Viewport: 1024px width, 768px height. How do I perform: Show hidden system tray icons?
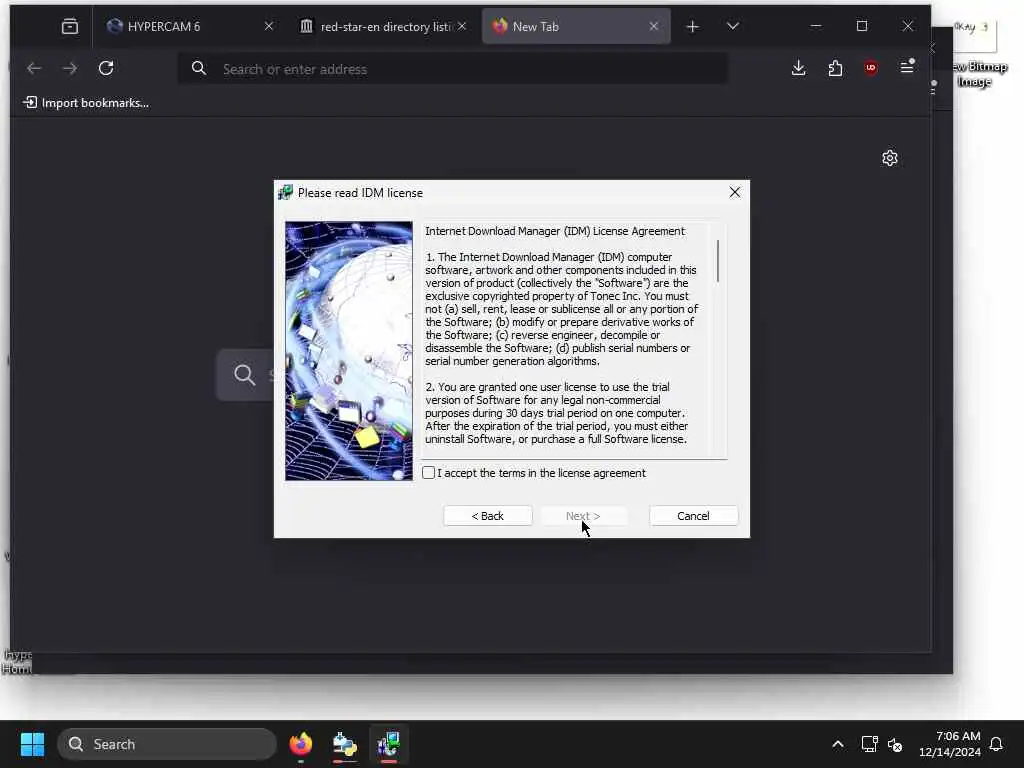tap(838, 744)
